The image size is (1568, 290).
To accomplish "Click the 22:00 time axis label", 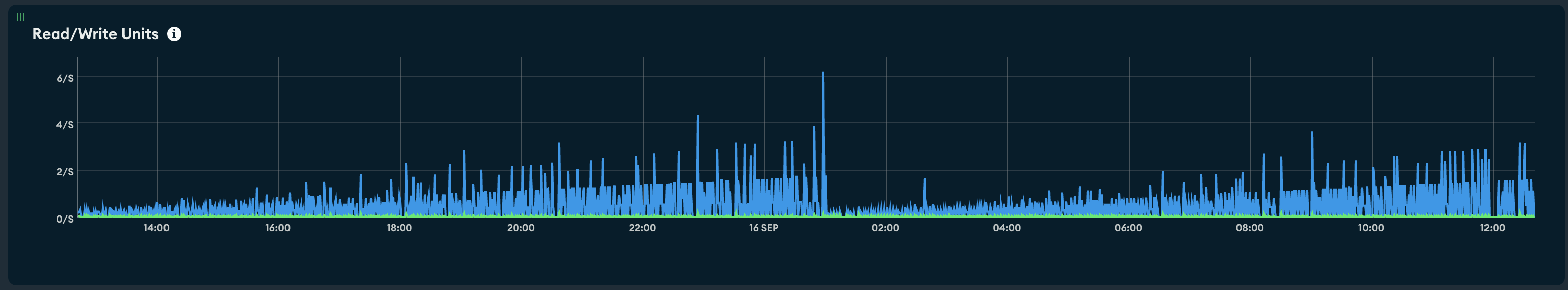I will pos(642,228).
